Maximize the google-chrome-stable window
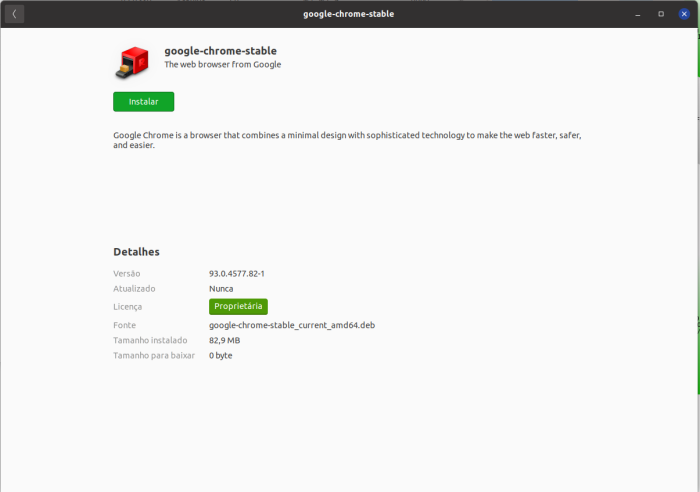 (x=661, y=14)
